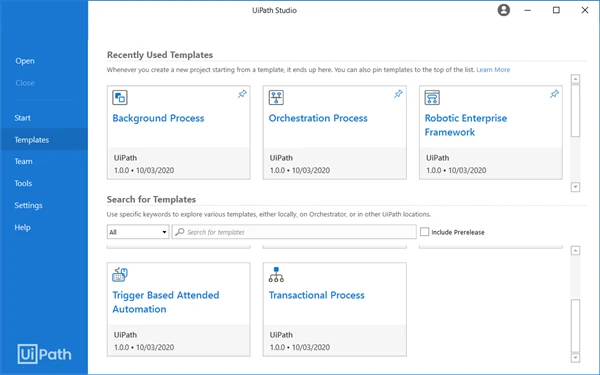
Task: Click the Robotic Enterprise Framework icon
Action: point(432,97)
